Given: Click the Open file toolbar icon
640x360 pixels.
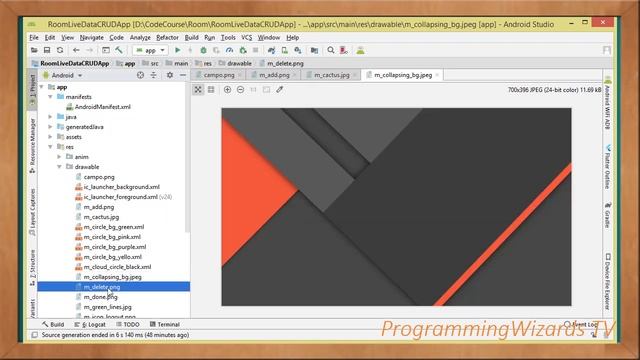Looking at the screenshot, I should click(34, 50).
